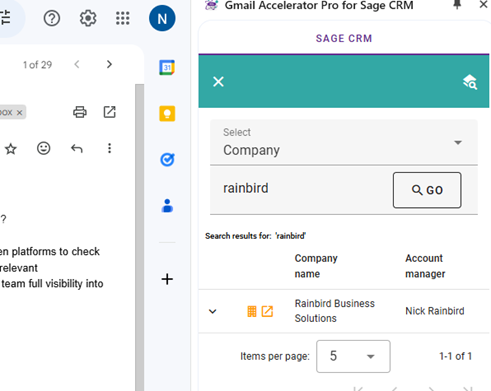Screen dimensions: 491x391
Task: Get add-ons plus button
Action: pyautogui.click(x=167, y=279)
